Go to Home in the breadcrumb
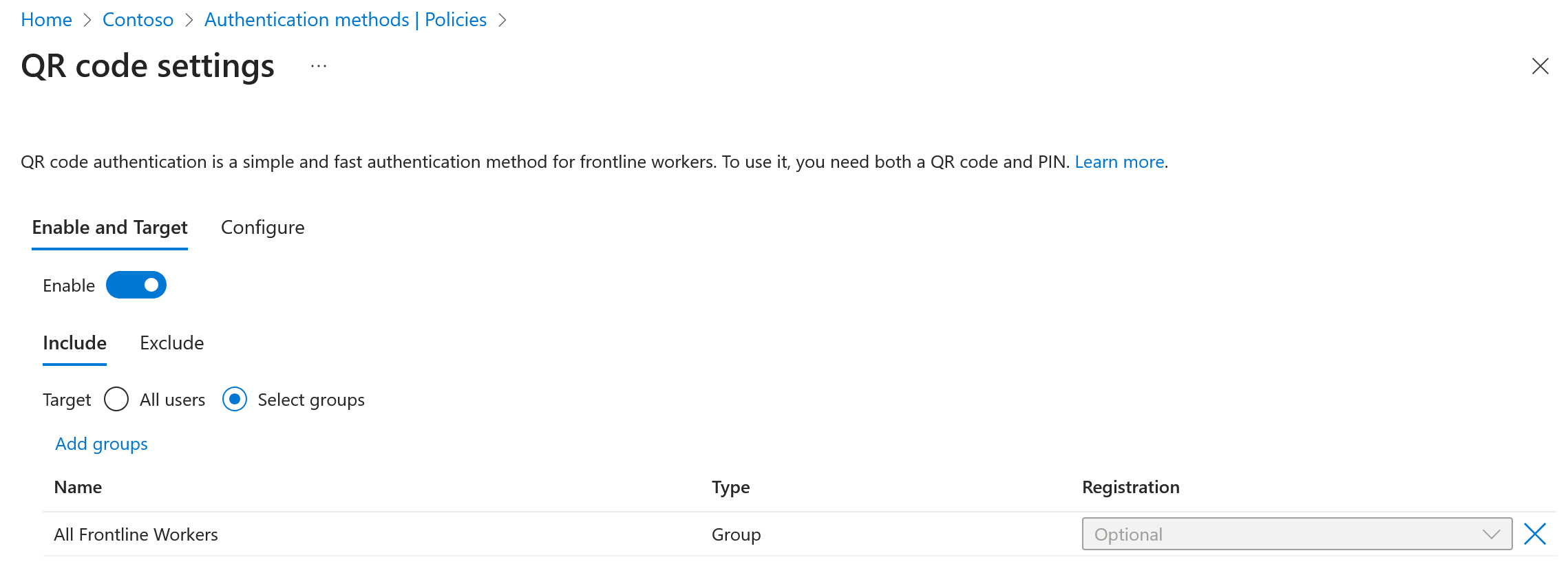 pos(46,19)
